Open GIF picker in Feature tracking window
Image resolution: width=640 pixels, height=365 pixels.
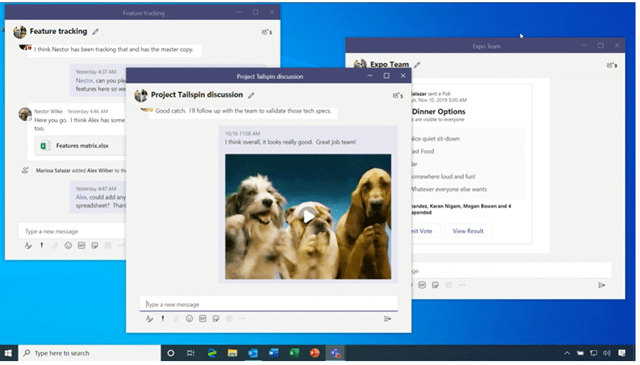pyautogui.click(x=82, y=245)
